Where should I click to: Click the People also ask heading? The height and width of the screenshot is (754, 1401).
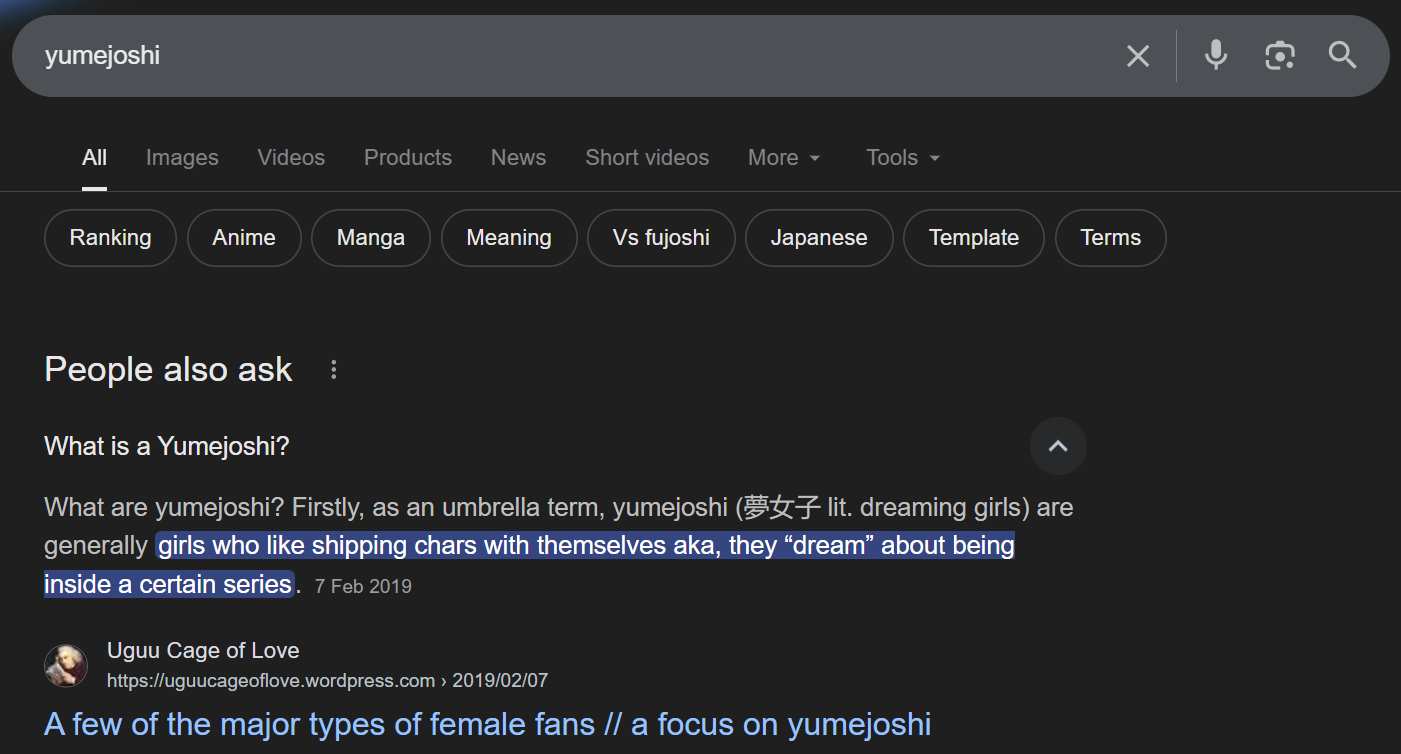pos(168,370)
